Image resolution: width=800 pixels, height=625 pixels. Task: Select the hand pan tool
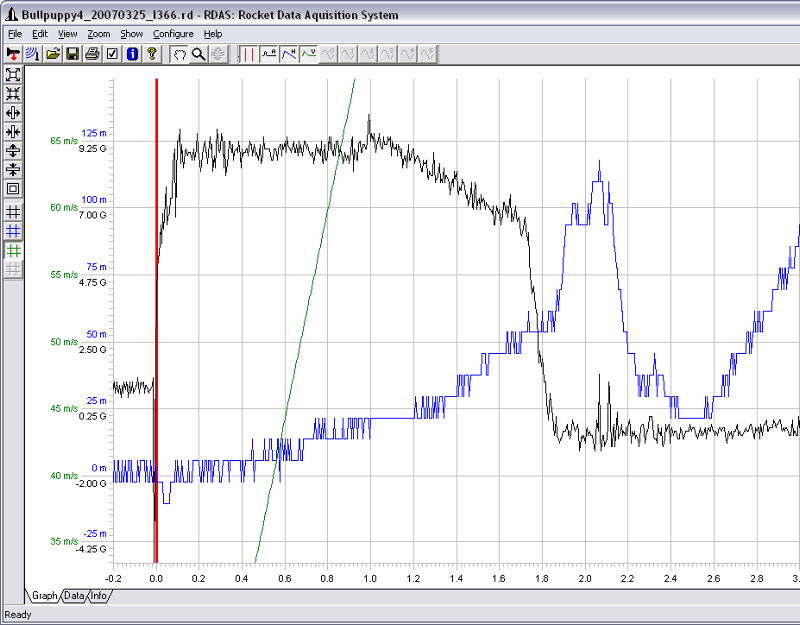180,53
